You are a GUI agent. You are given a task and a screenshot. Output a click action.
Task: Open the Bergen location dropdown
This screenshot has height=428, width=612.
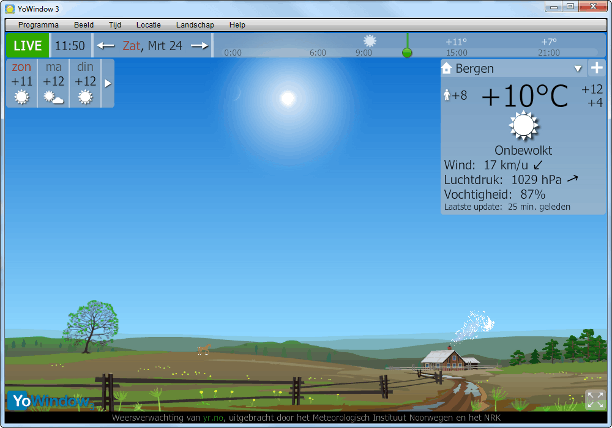pos(578,70)
